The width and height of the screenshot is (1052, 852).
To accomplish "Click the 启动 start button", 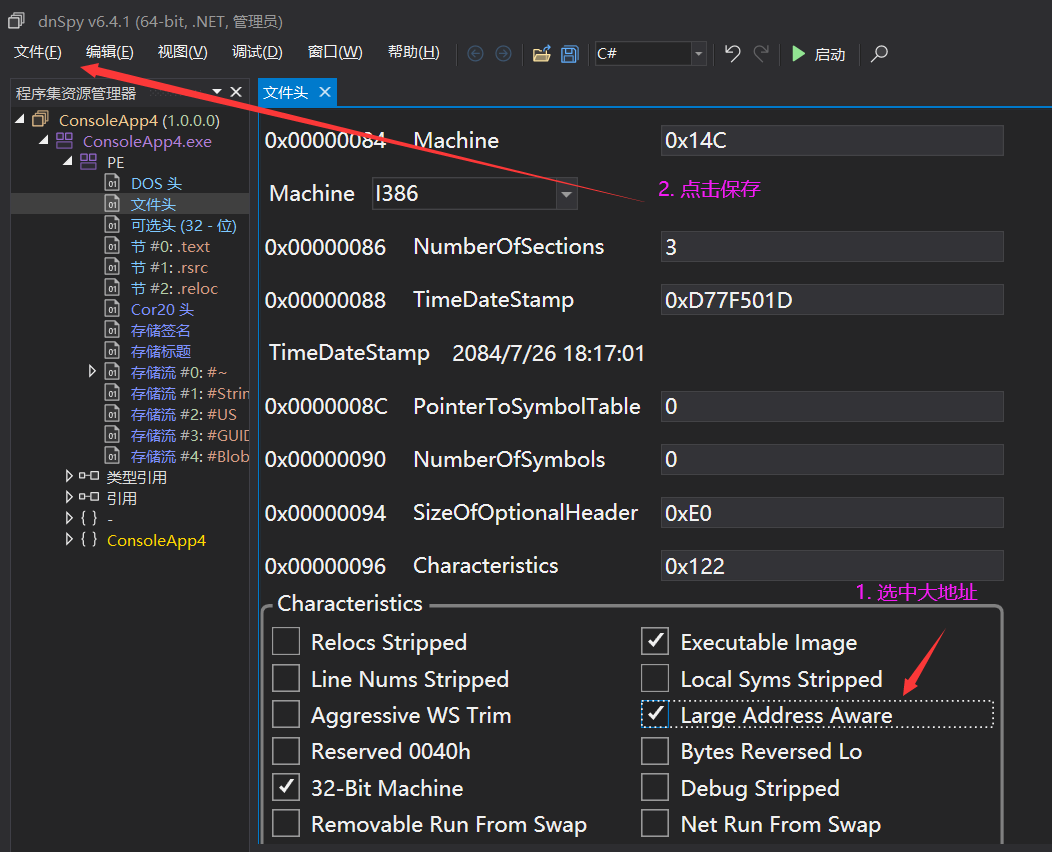I will click(x=818, y=54).
